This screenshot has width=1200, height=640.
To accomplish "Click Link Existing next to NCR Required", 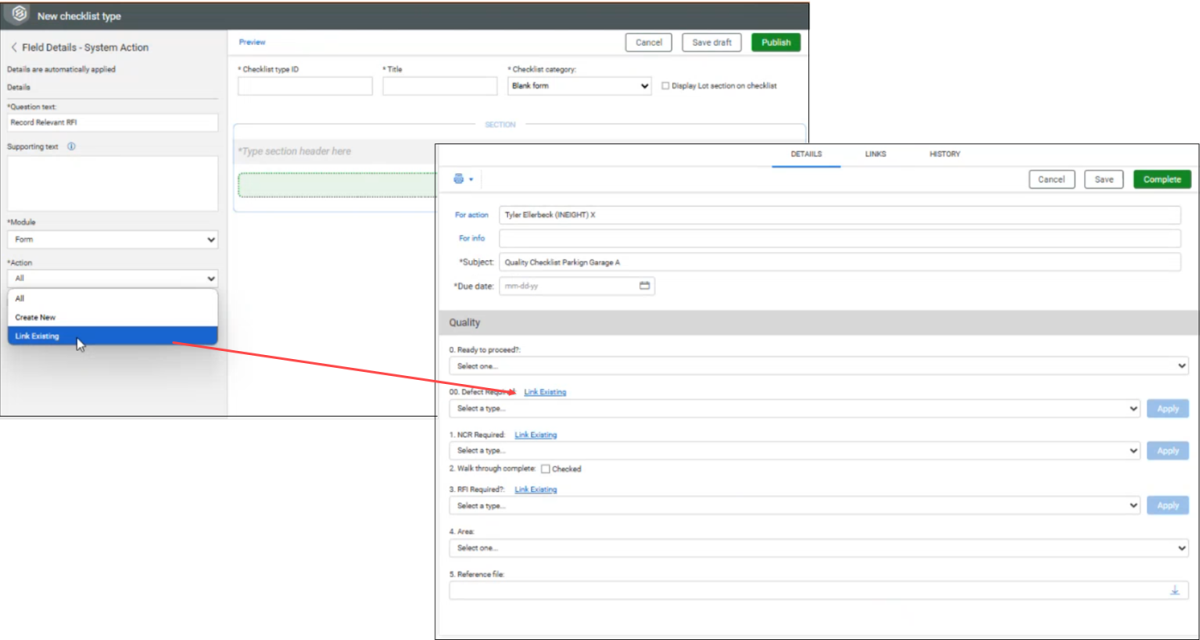I will tap(535, 435).
